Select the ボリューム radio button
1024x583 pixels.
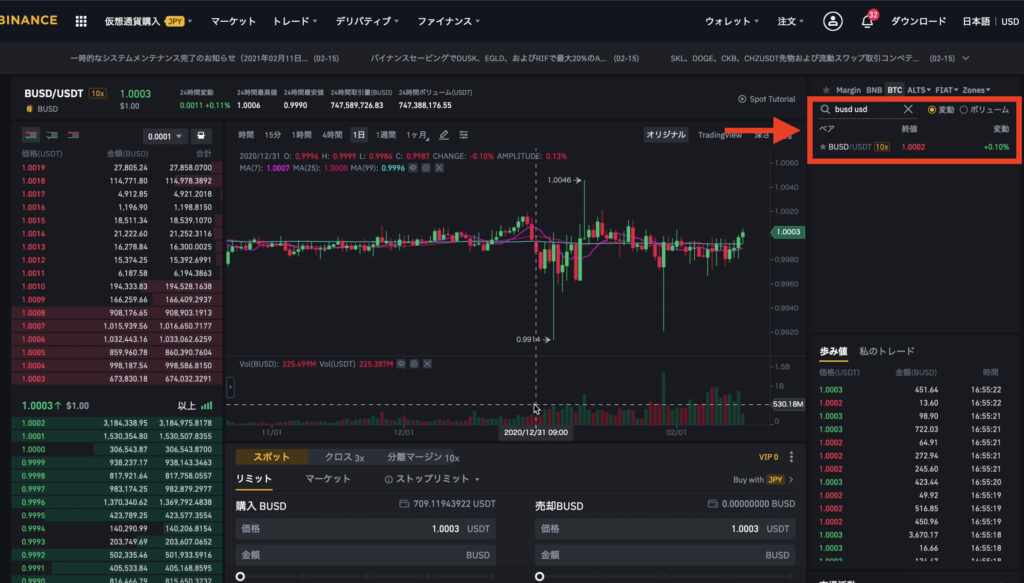tap(963, 110)
